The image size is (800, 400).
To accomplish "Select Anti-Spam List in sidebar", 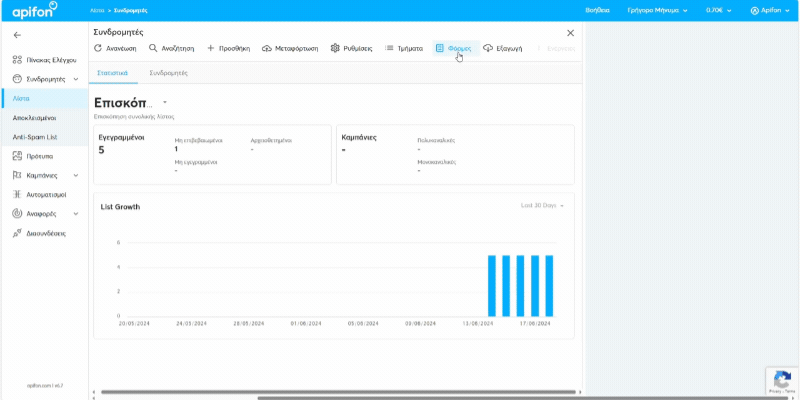I will [35, 136].
